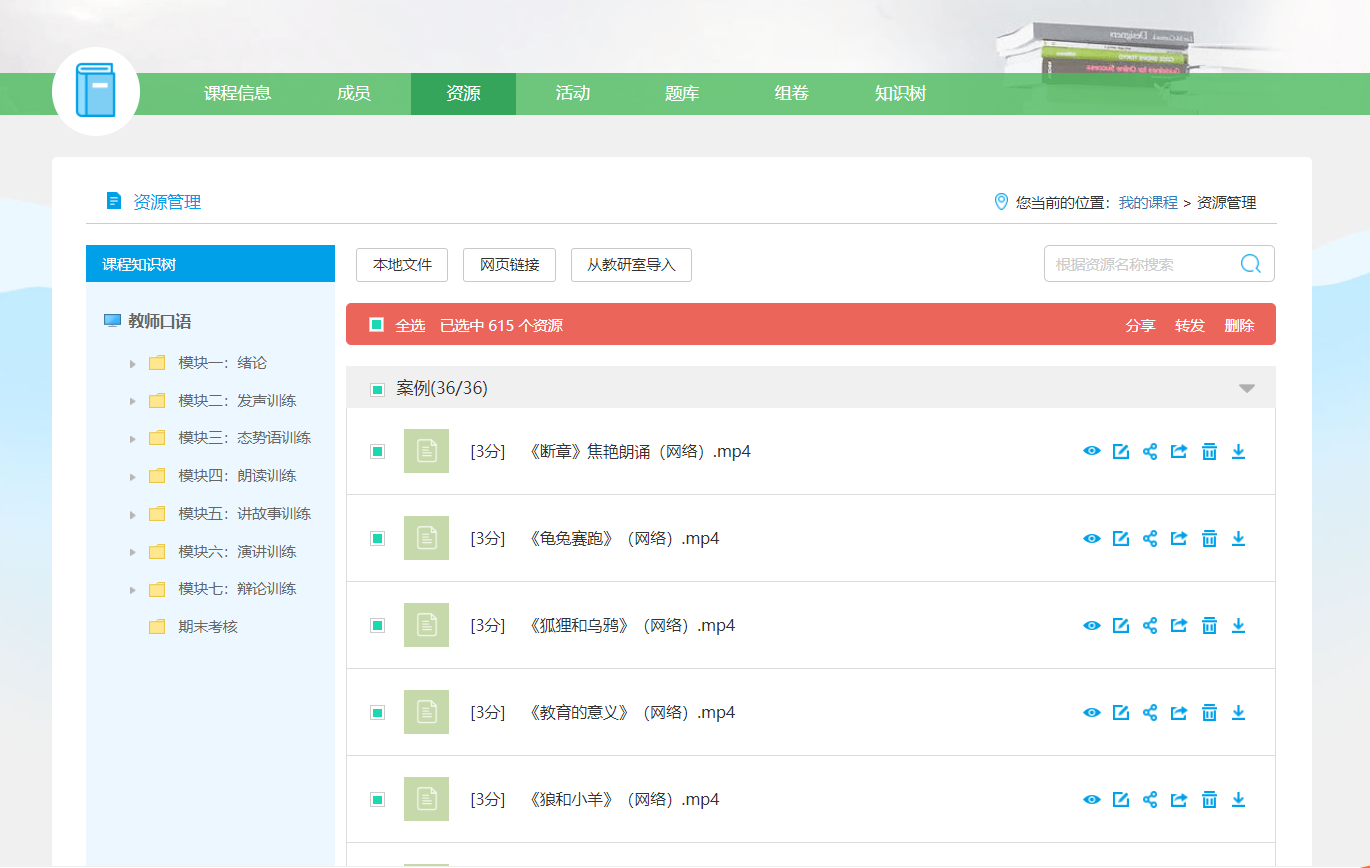This screenshot has height=868, width=1370.
Task: Edit the 《龟兔赛跑》 resource
Action: [1121, 538]
